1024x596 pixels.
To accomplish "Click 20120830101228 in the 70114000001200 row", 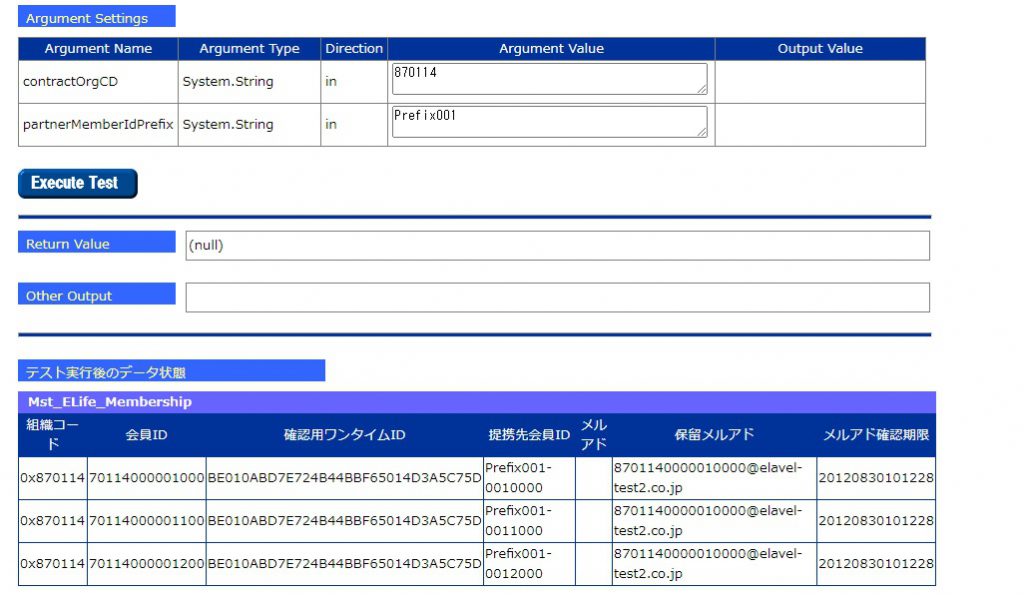I will point(876,564).
